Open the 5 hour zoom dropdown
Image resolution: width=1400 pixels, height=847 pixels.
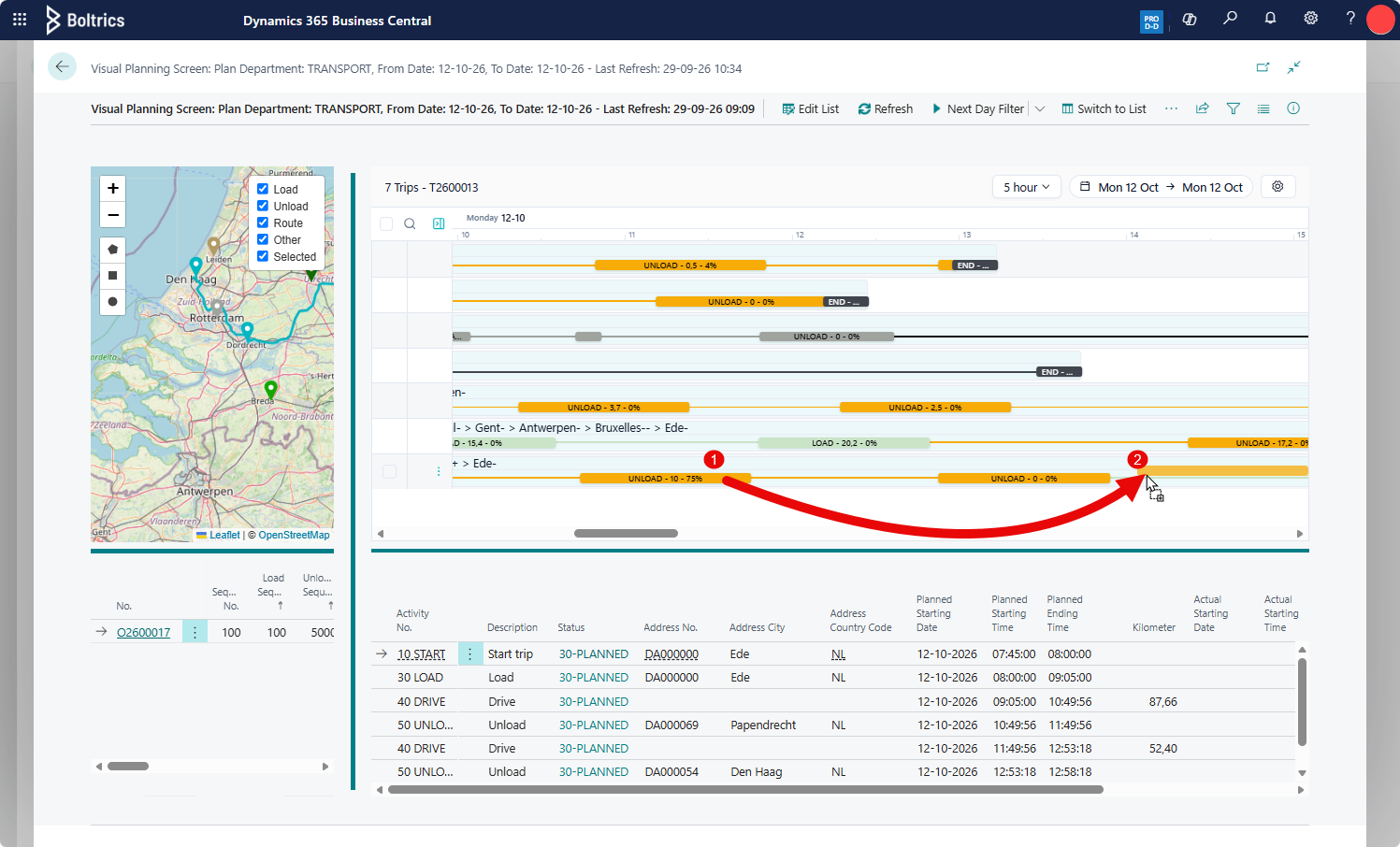1026,187
